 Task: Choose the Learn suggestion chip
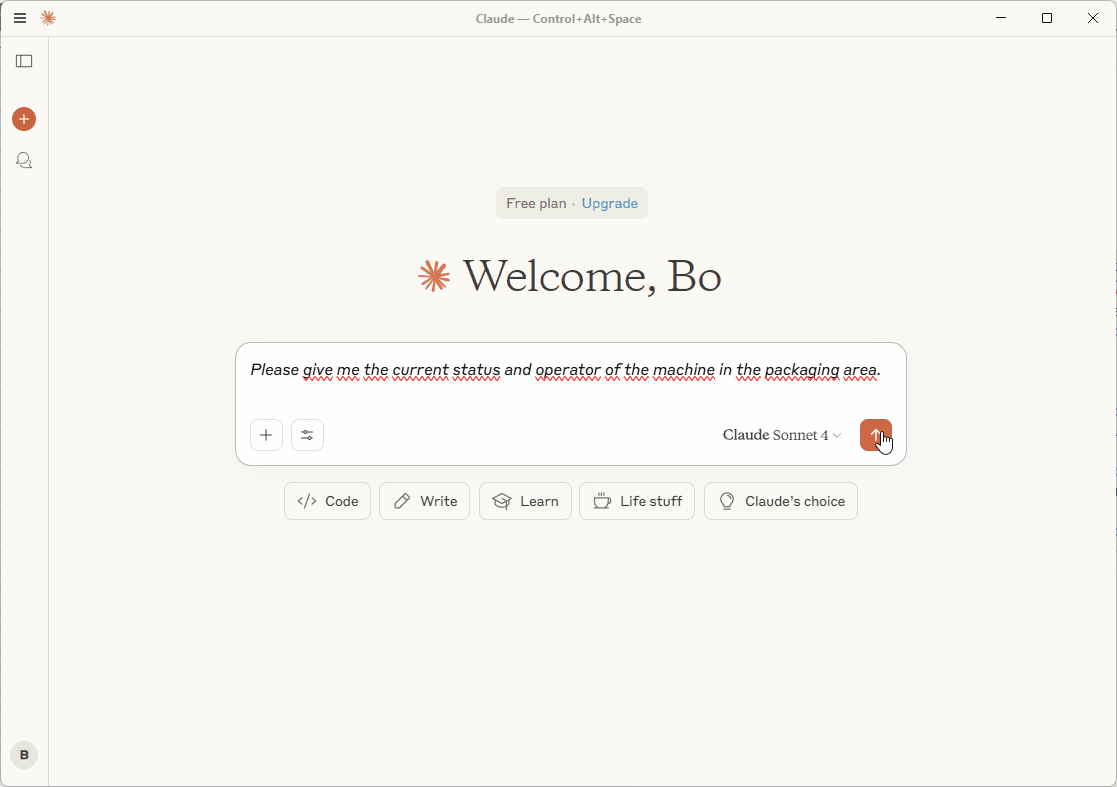pos(525,501)
